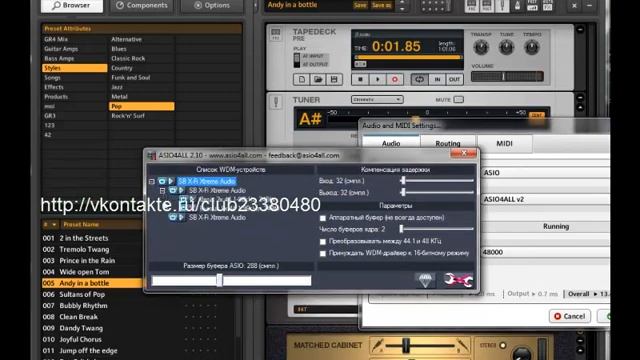Open the Tuner mode dropdown
The image size is (640, 360).
pyautogui.click(x=377, y=99)
